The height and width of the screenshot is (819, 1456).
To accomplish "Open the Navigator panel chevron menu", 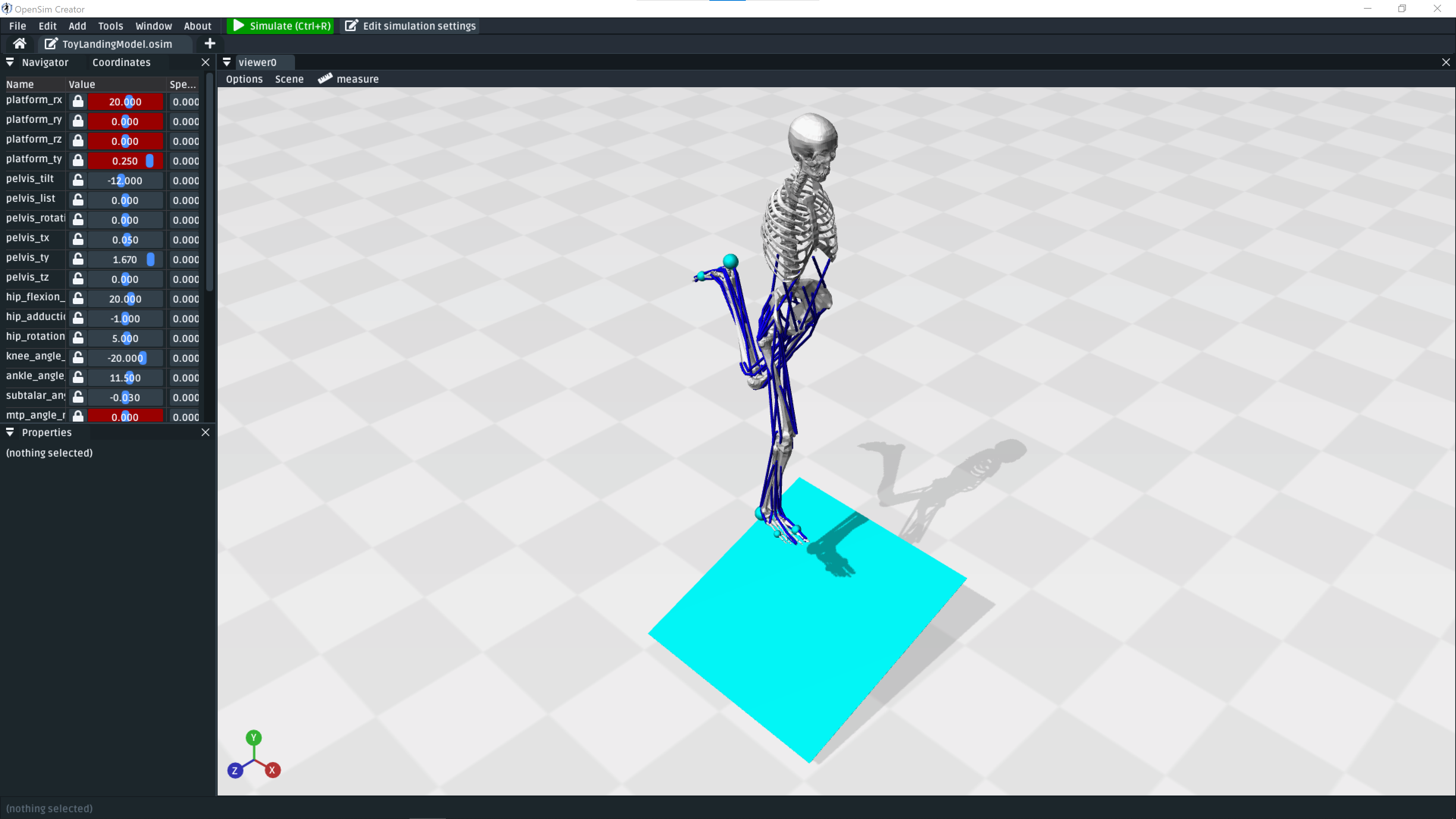I will tap(9, 62).
